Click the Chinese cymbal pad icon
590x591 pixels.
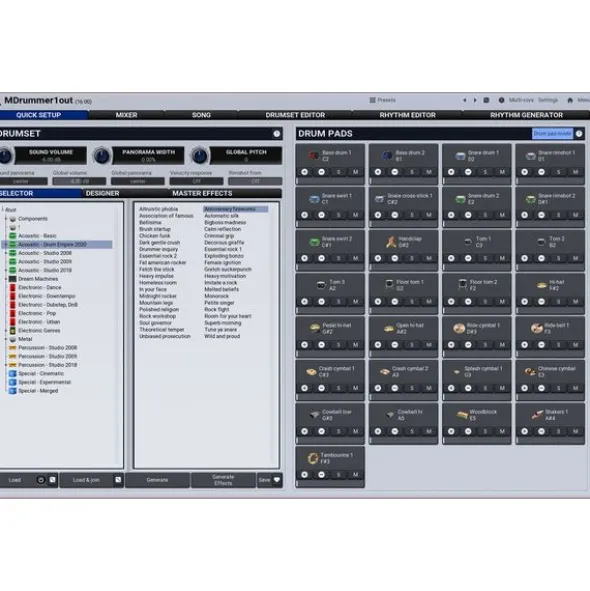click(530, 372)
